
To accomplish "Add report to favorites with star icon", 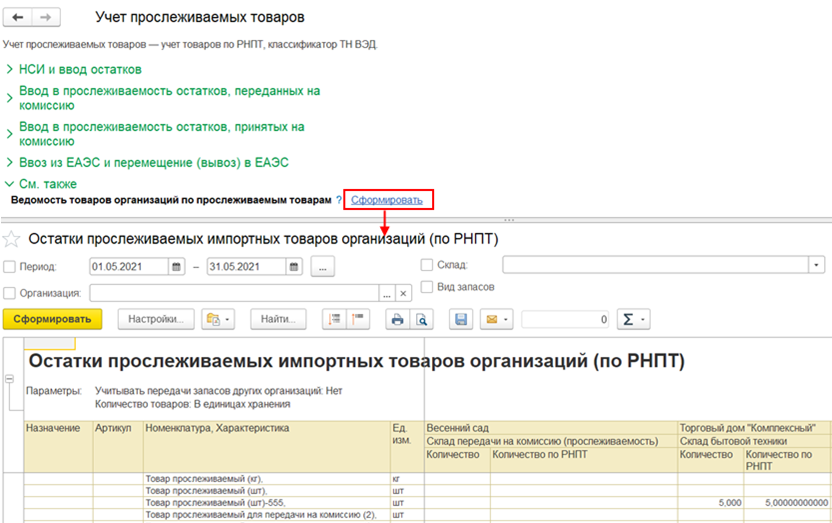I will pos(12,239).
